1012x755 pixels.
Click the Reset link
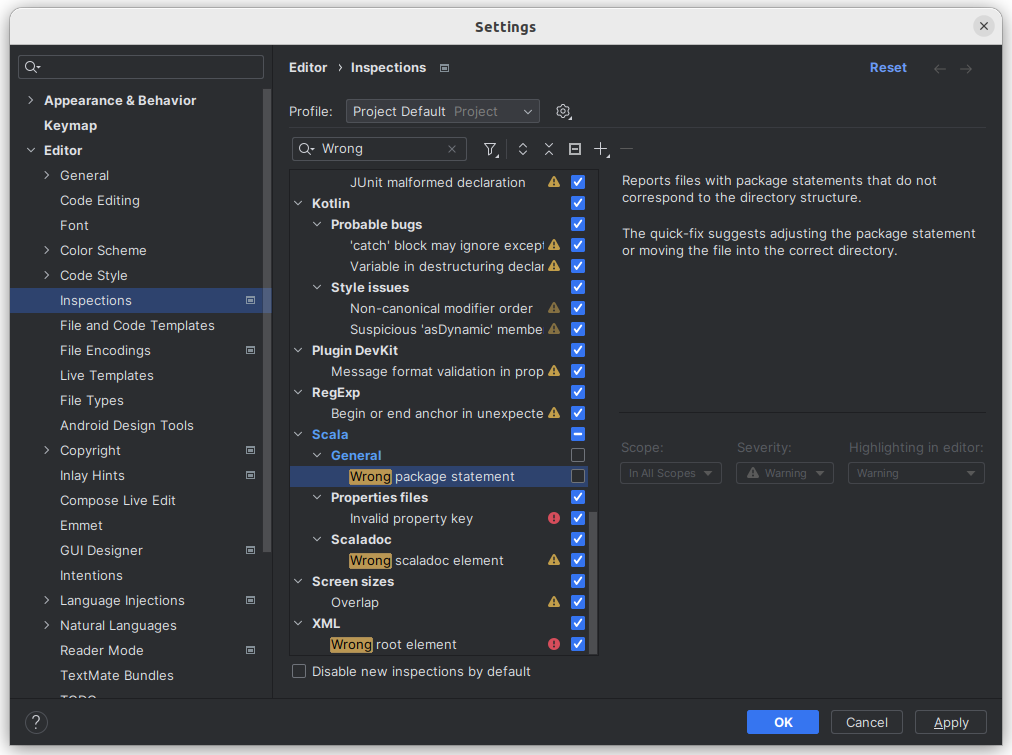click(888, 68)
